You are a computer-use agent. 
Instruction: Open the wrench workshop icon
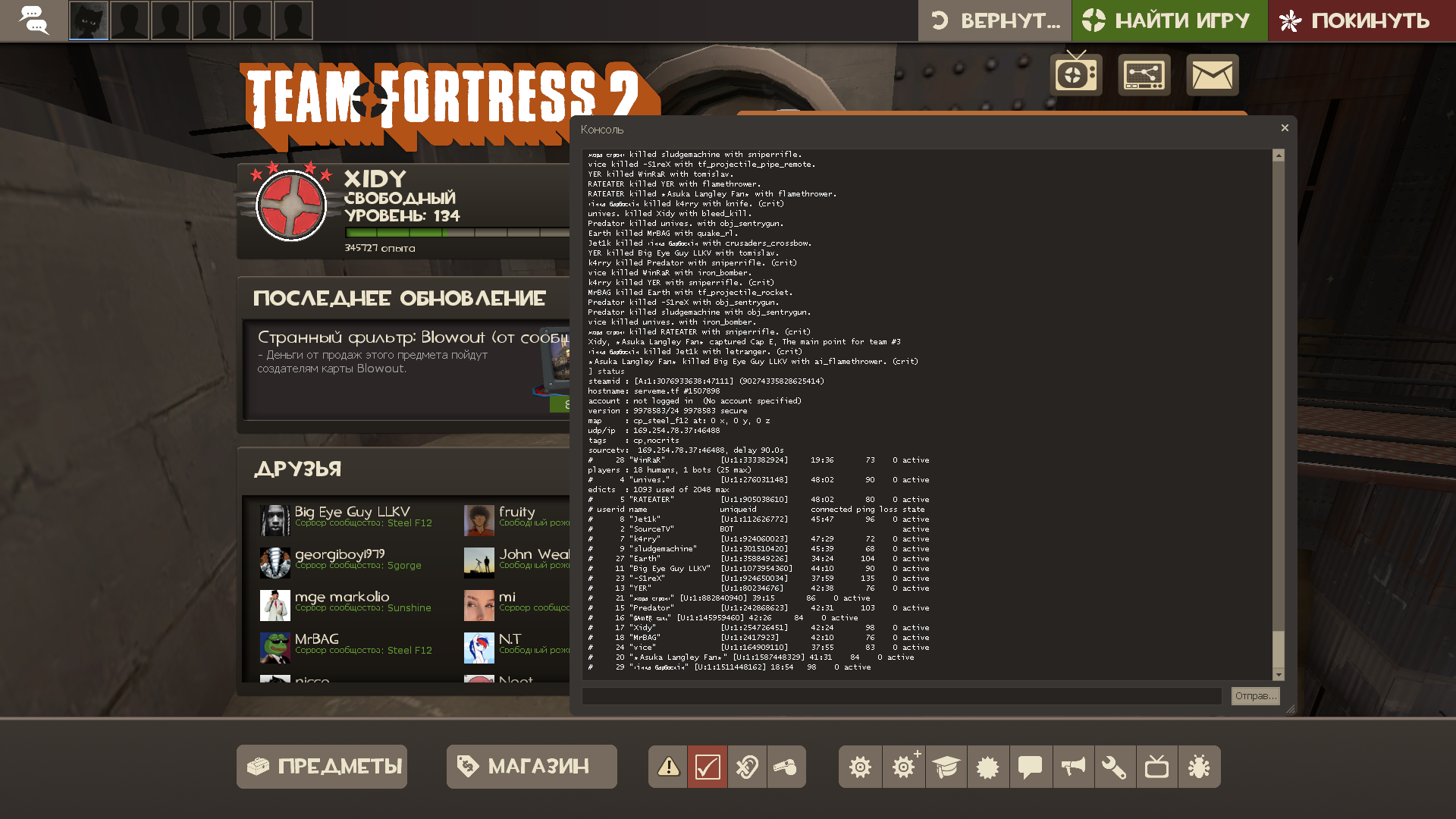pos(1115,767)
